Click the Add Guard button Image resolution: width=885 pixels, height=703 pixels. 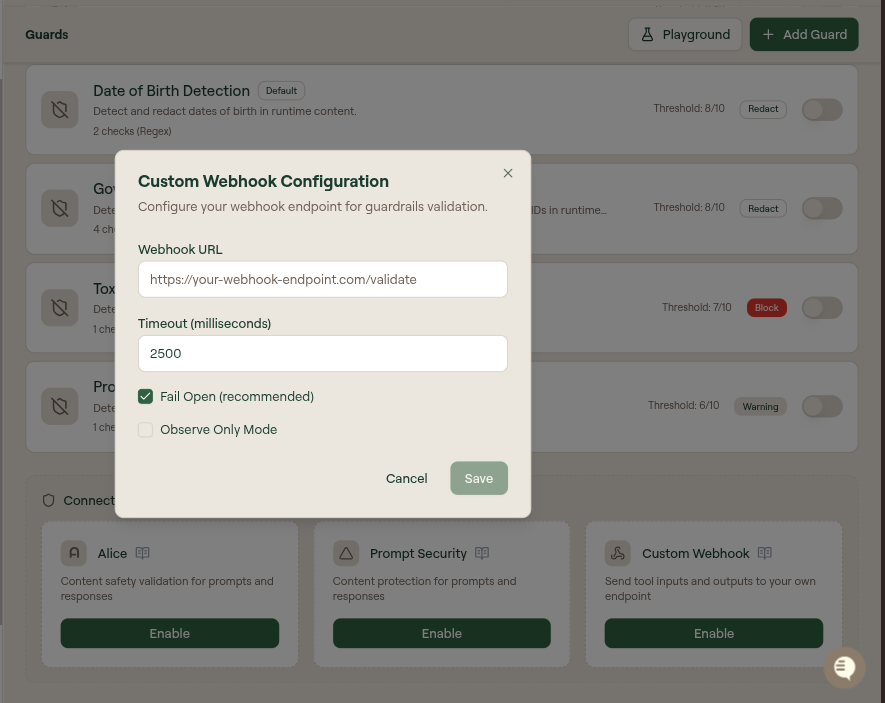(804, 34)
